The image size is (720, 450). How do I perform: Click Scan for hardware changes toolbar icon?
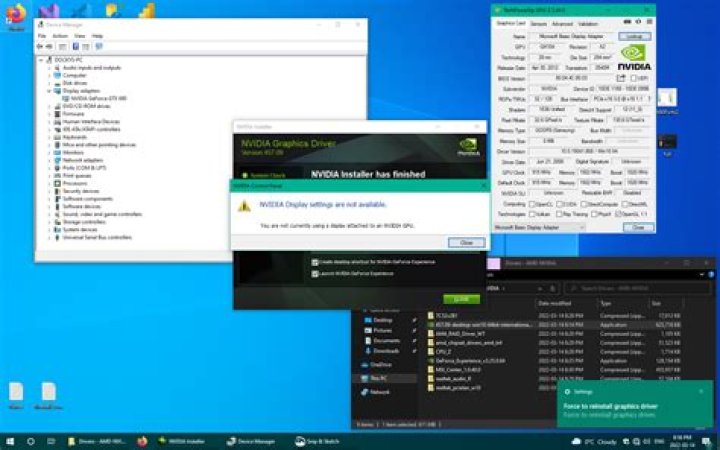coord(99,46)
